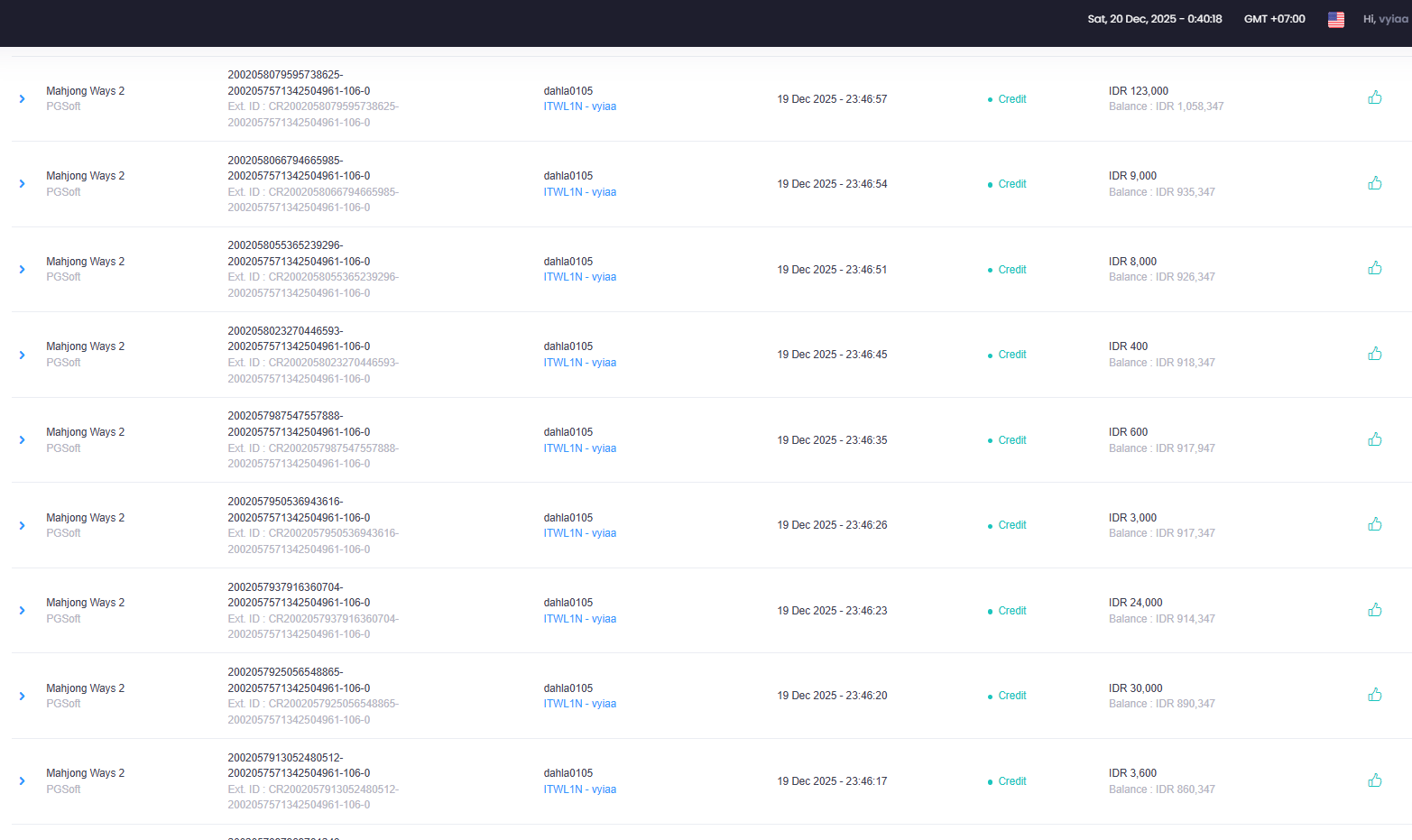Expand the 23:46:45 transaction row chevron
Viewport: 1412px width, 840px height.
pyautogui.click(x=23, y=355)
